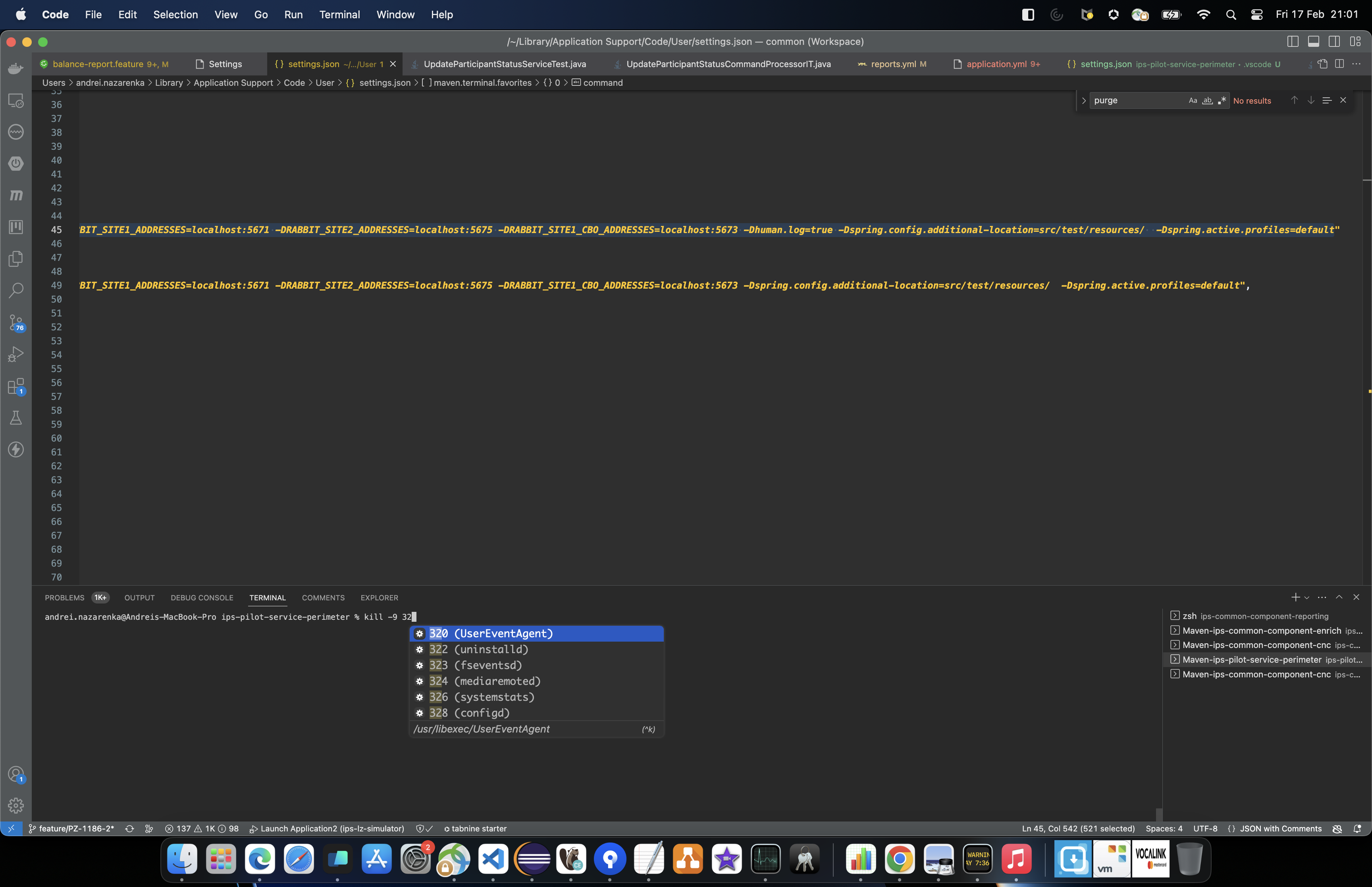Screen dimensions: 1372x887
Task: Open the Remote Explorer view
Action: [x=15, y=100]
